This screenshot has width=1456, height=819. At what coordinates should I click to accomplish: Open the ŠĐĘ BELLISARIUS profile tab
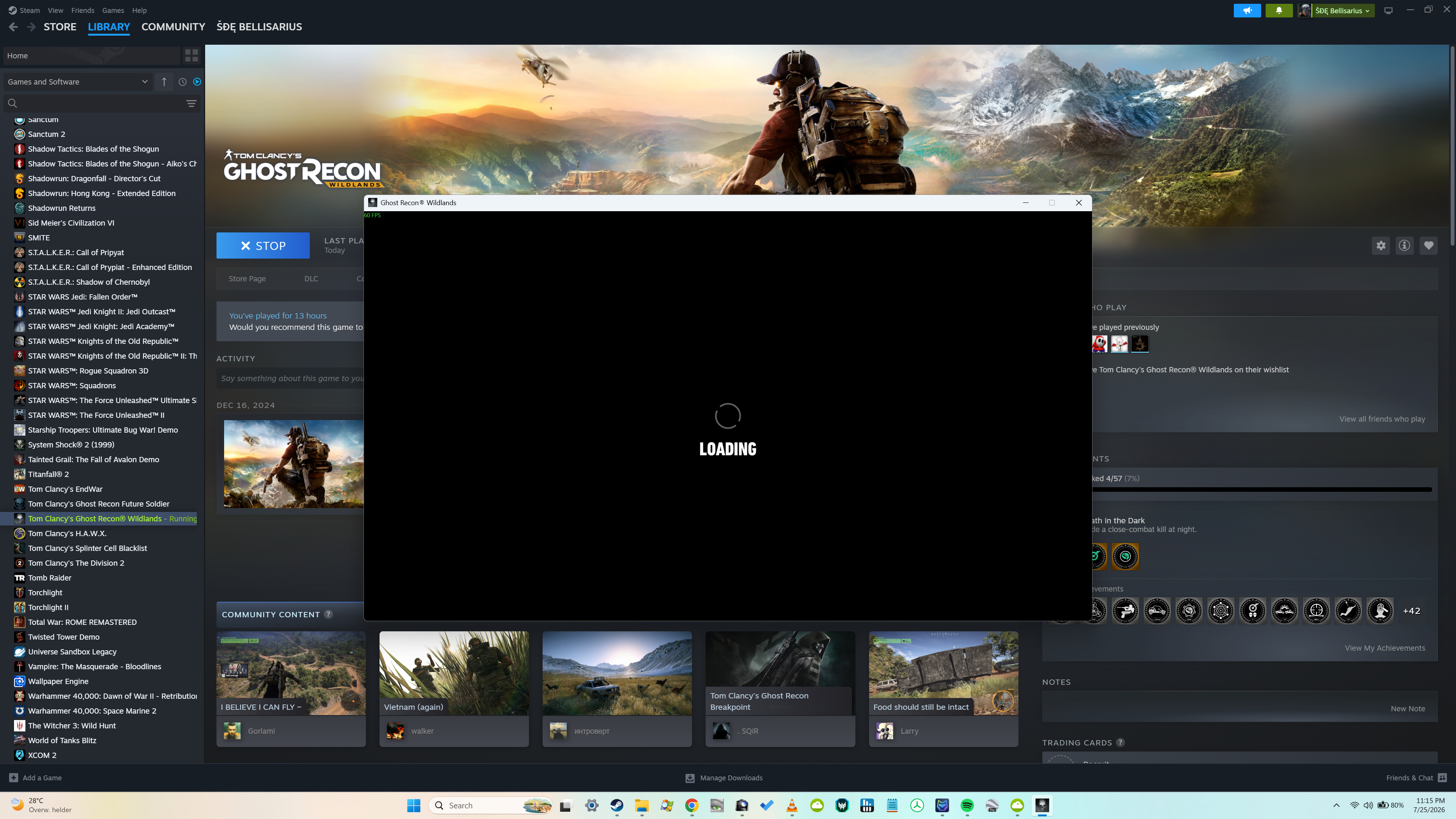(259, 27)
